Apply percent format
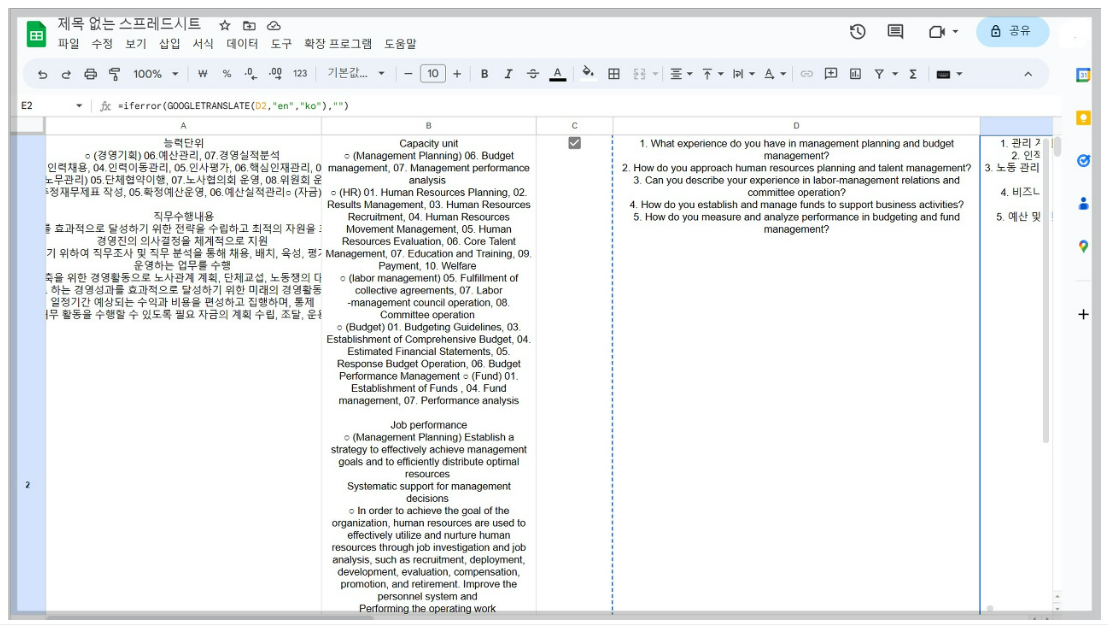This screenshot has width=1108, height=625. [227, 74]
